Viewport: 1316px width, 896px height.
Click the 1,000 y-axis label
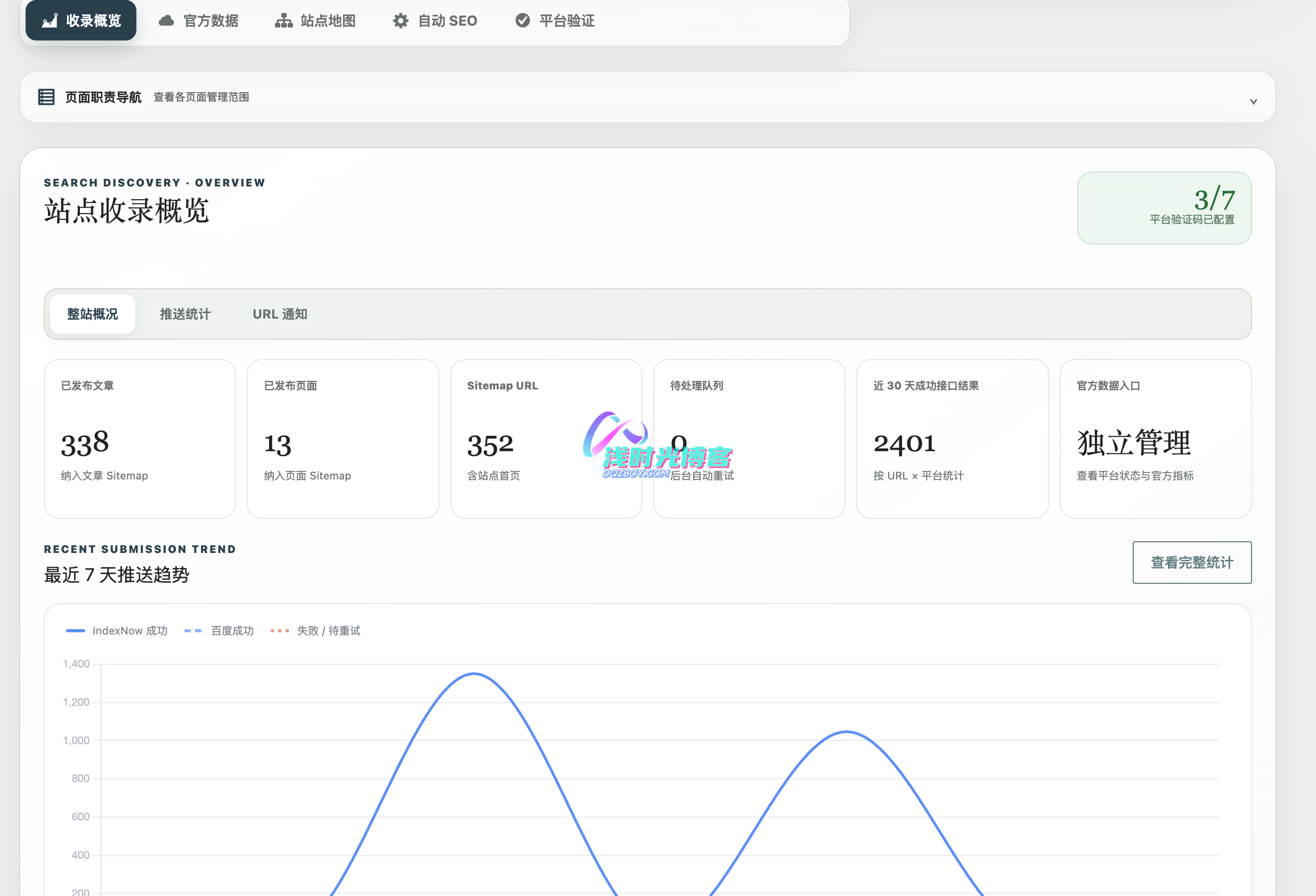[76, 740]
